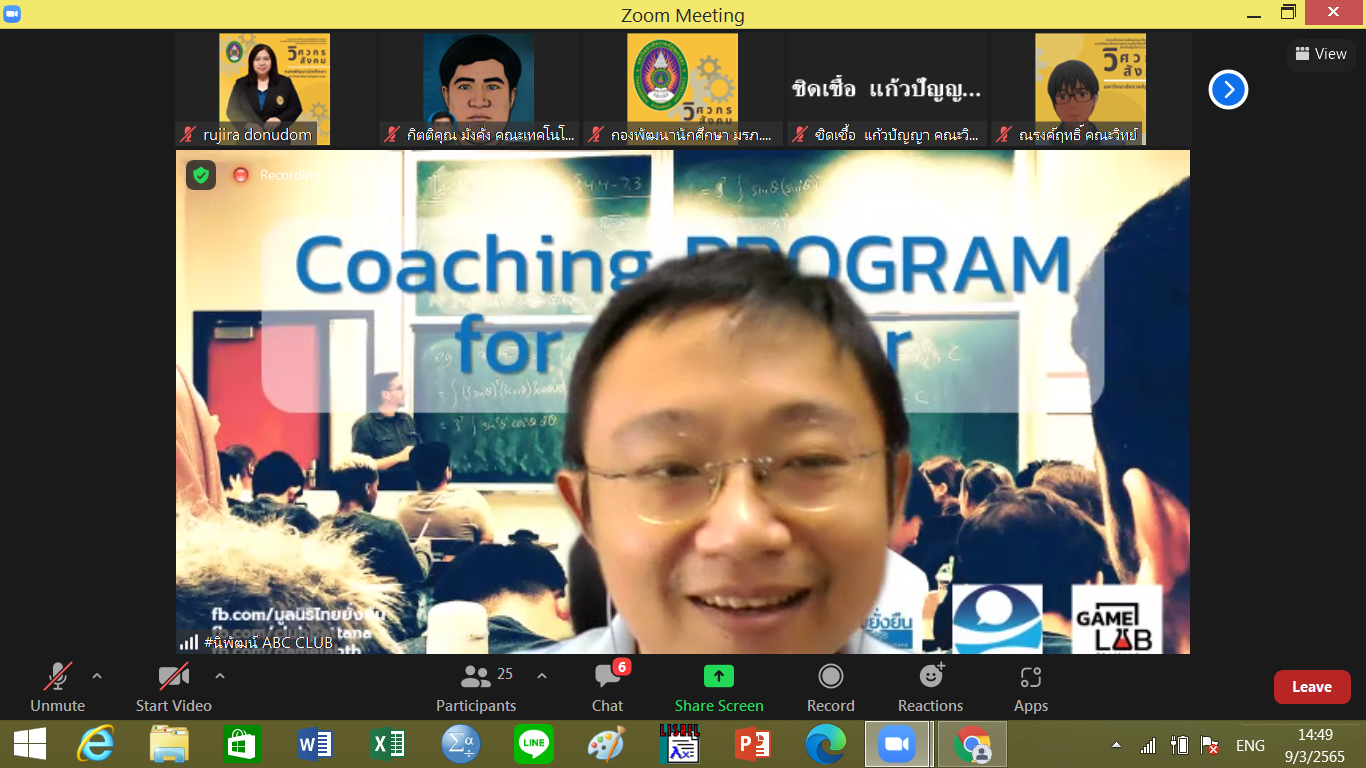Viewport: 1366px width, 768px height.
Task: Select กิตติคุณ มั่งคั่ง participant thumbnail
Action: (478, 89)
